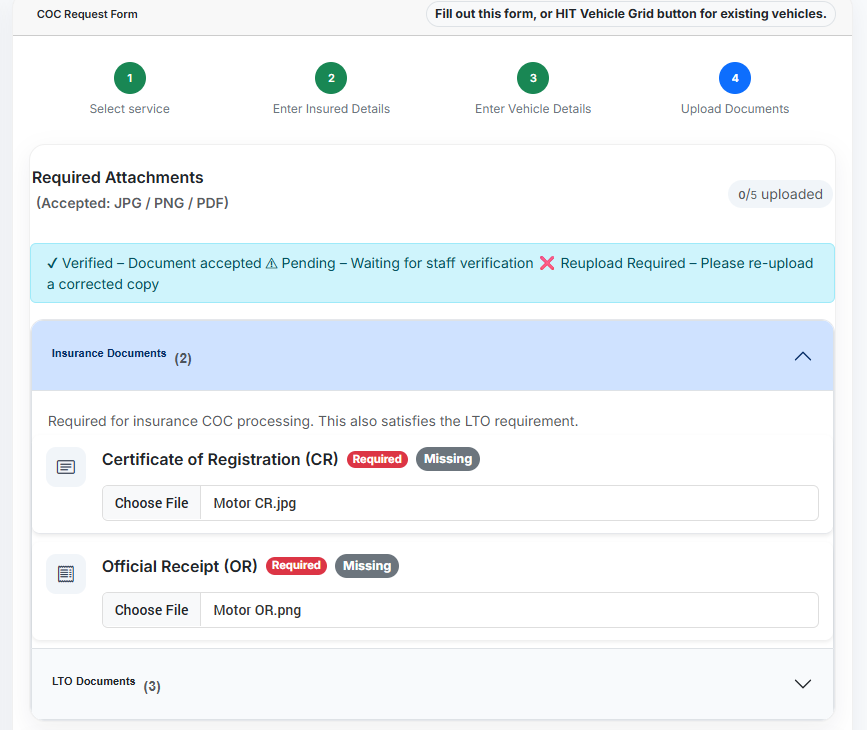The height and width of the screenshot is (730, 867).
Task: Click the Official Receipt document icon
Action: click(66, 574)
